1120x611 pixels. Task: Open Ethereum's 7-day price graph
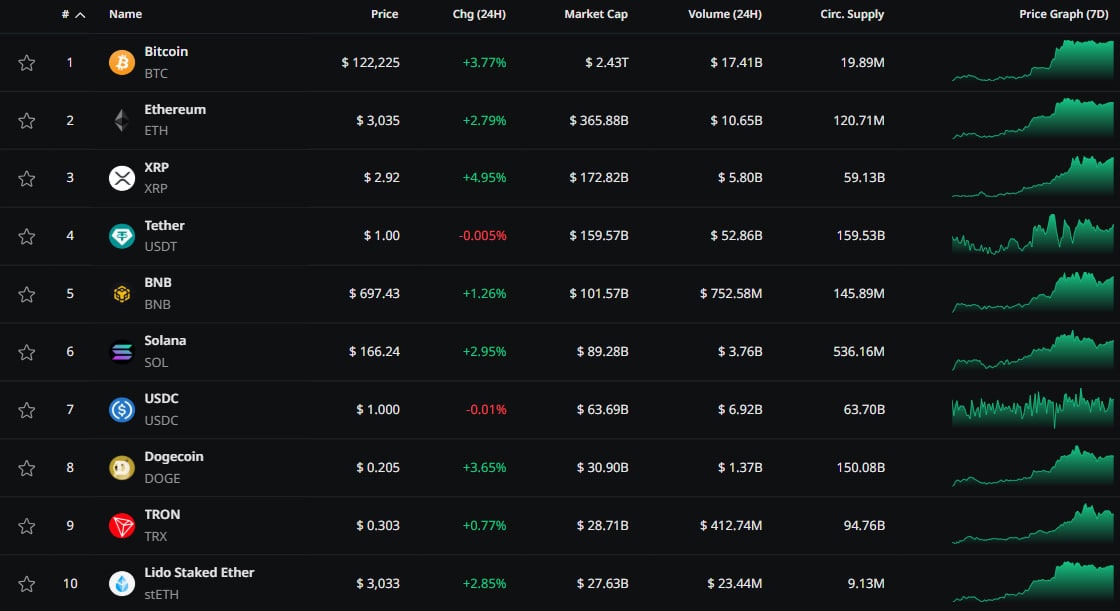coord(1032,118)
